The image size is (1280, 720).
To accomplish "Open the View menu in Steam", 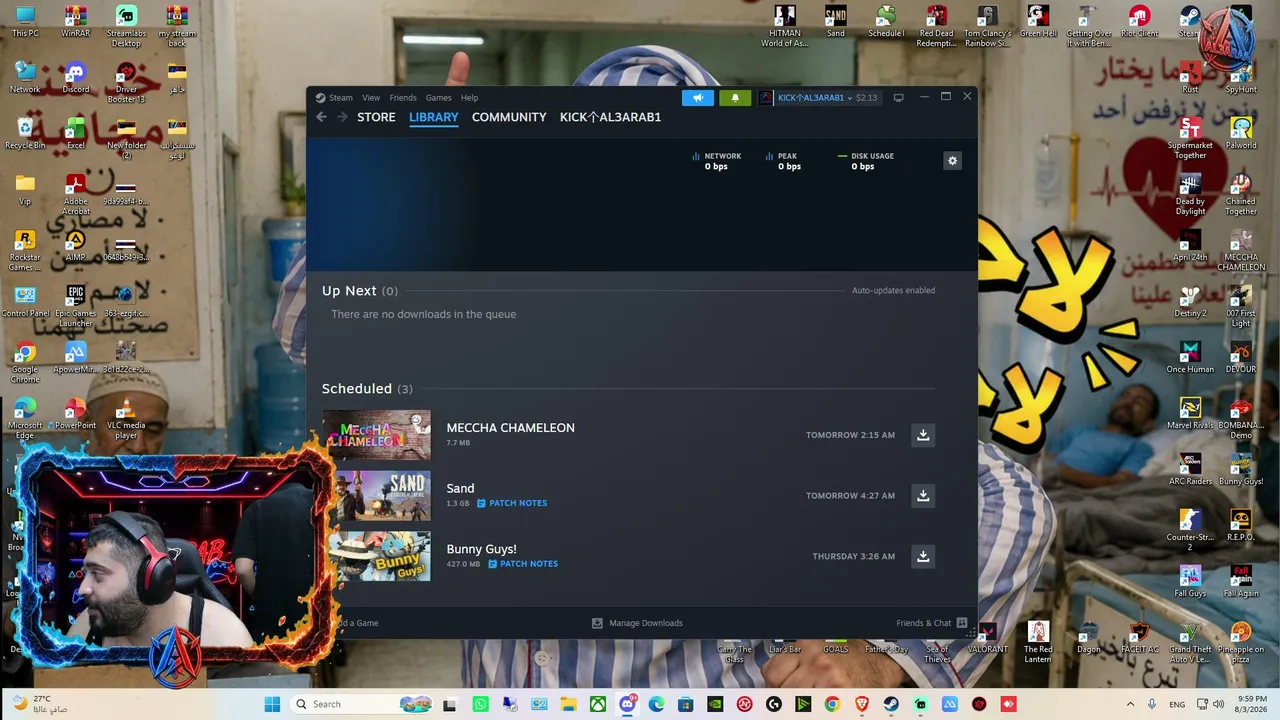I will click(x=371, y=98).
